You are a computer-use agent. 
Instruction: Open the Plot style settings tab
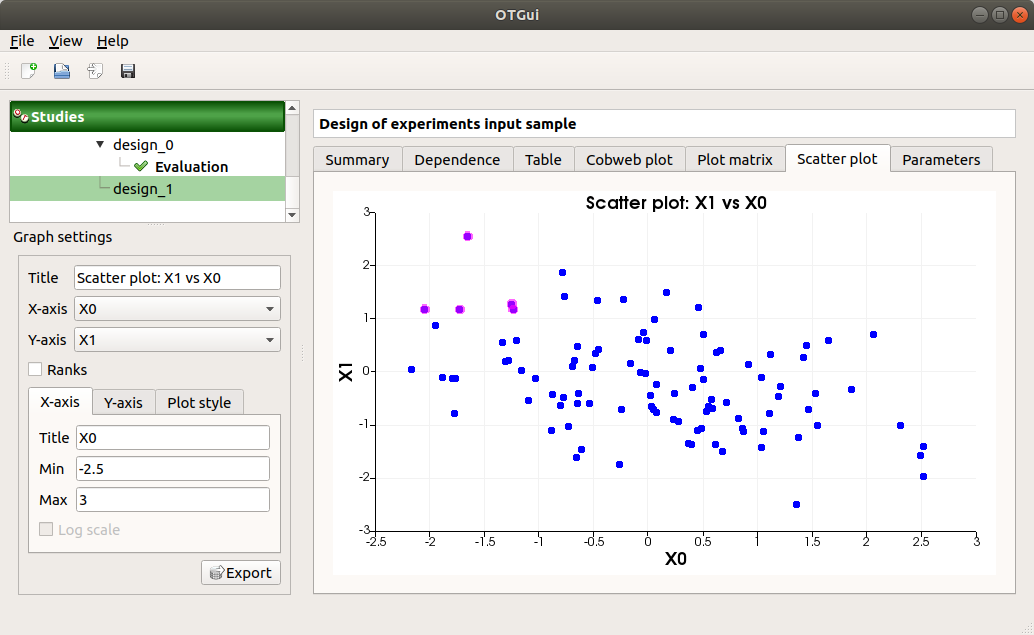(x=199, y=402)
